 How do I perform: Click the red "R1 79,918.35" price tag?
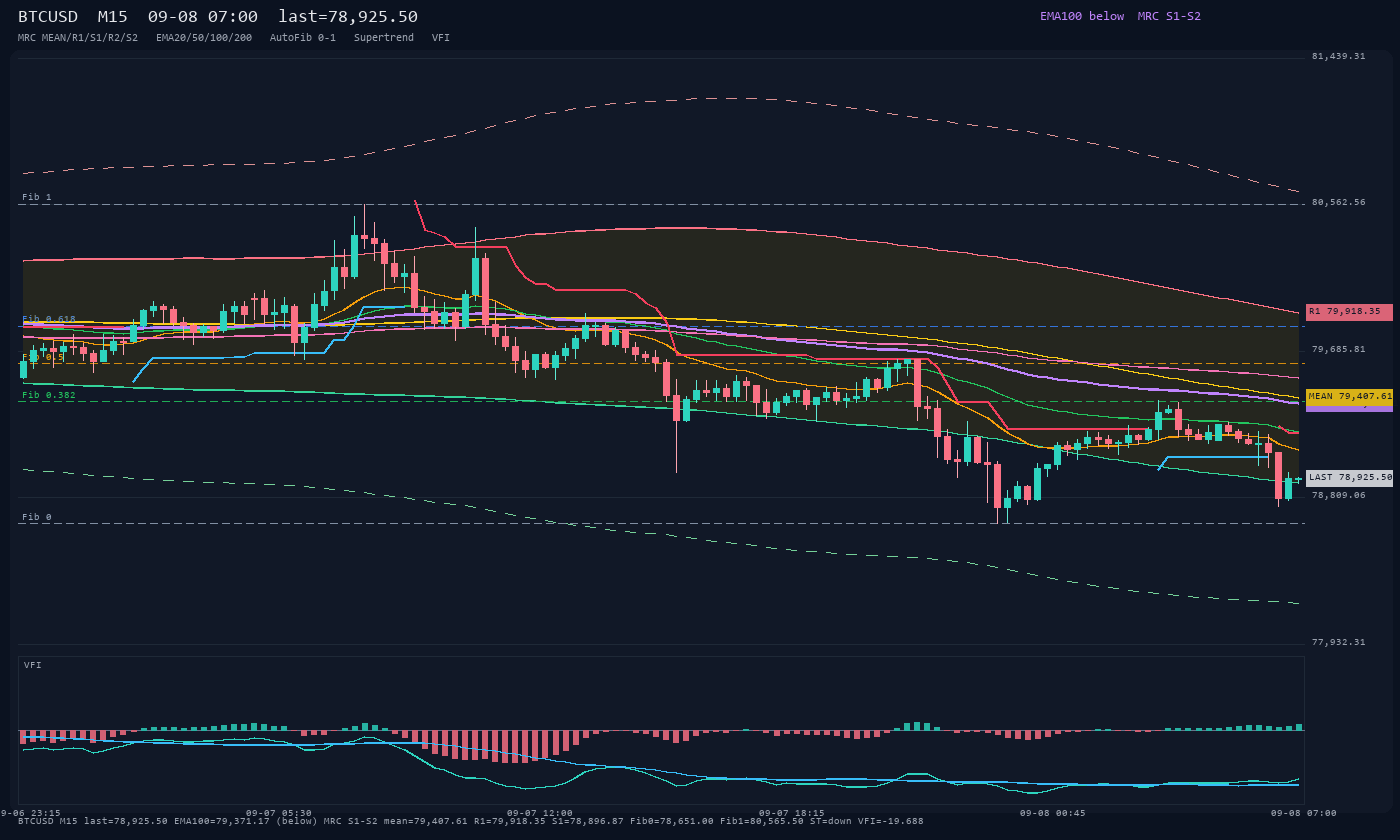pos(1349,312)
